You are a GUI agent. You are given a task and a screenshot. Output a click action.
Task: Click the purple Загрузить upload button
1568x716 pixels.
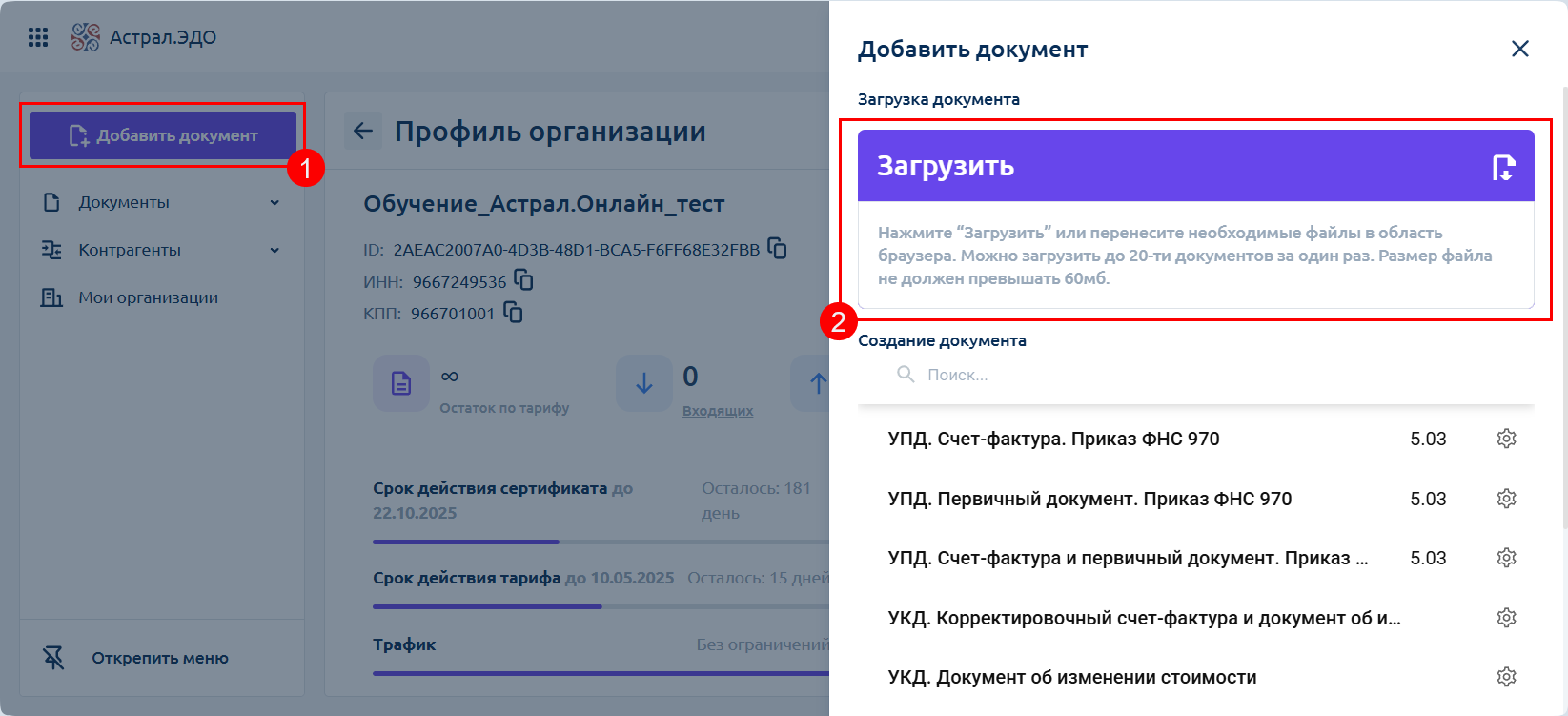click(1194, 166)
